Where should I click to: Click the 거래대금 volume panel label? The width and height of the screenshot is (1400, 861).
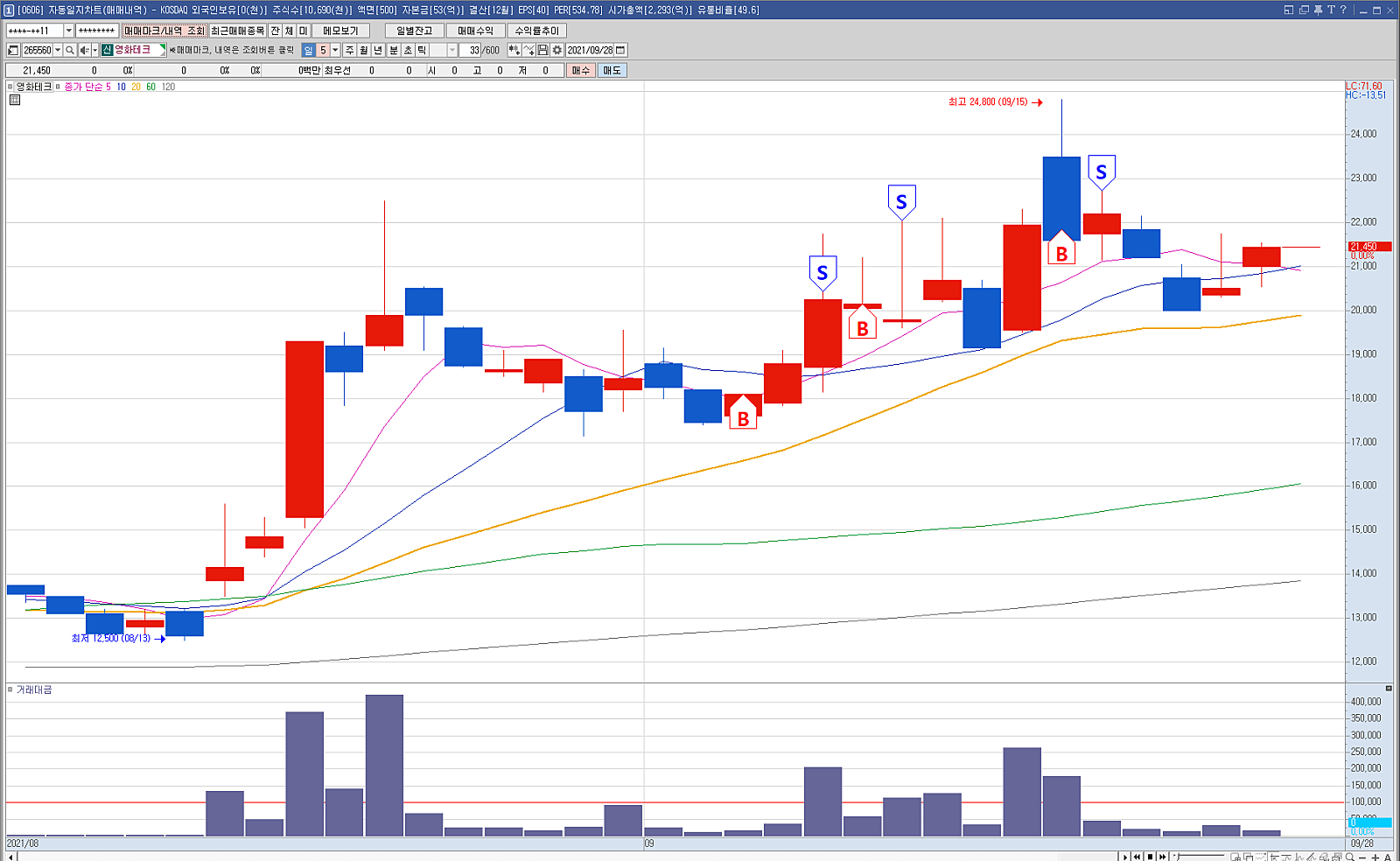(34, 690)
